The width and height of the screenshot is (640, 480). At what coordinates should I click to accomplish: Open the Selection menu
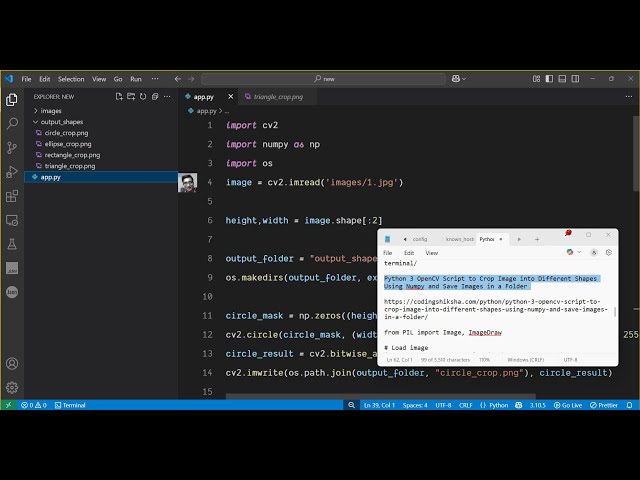(71, 79)
